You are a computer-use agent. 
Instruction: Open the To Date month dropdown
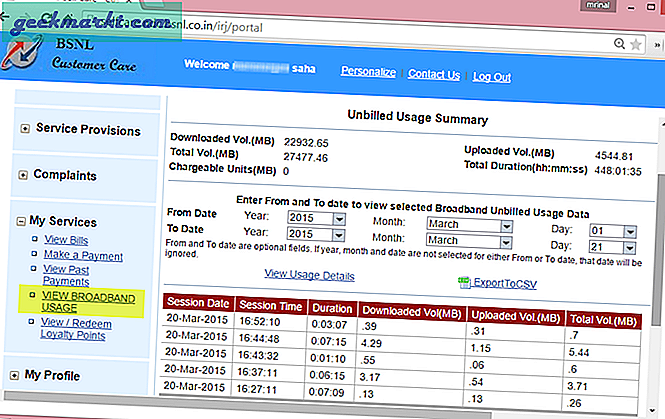click(x=469, y=240)
